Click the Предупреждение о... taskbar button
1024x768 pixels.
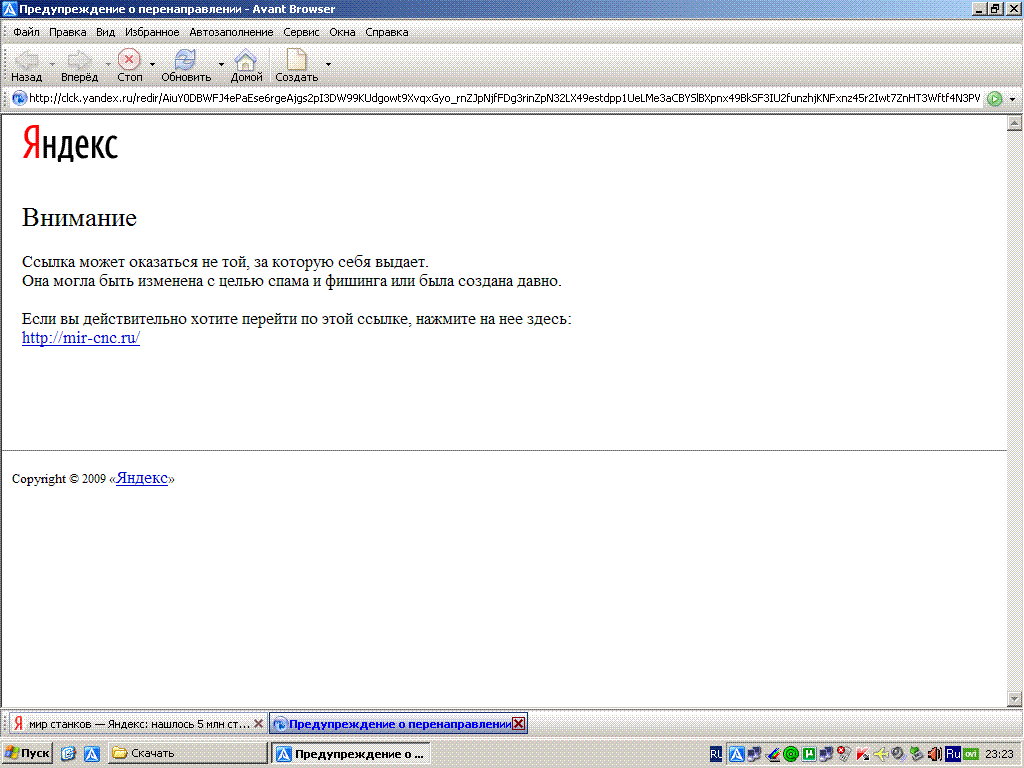click(351, 754)
